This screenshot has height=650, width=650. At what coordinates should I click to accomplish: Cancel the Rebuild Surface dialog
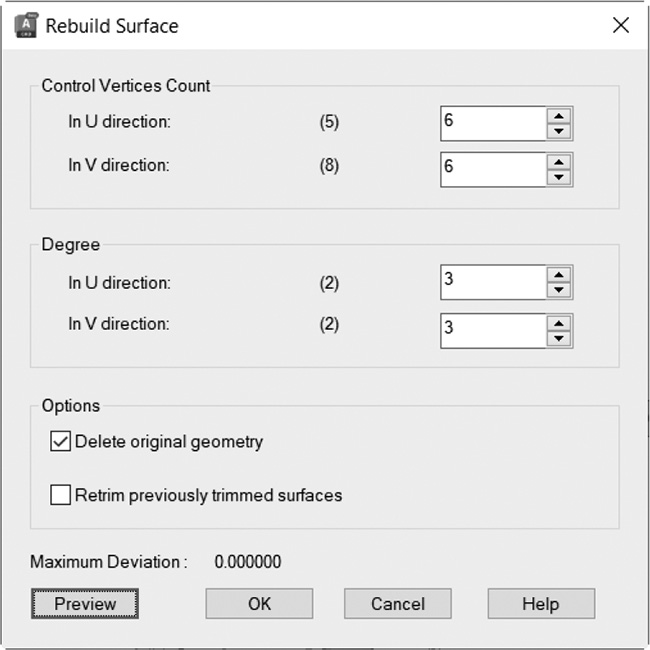pos(398,604)
